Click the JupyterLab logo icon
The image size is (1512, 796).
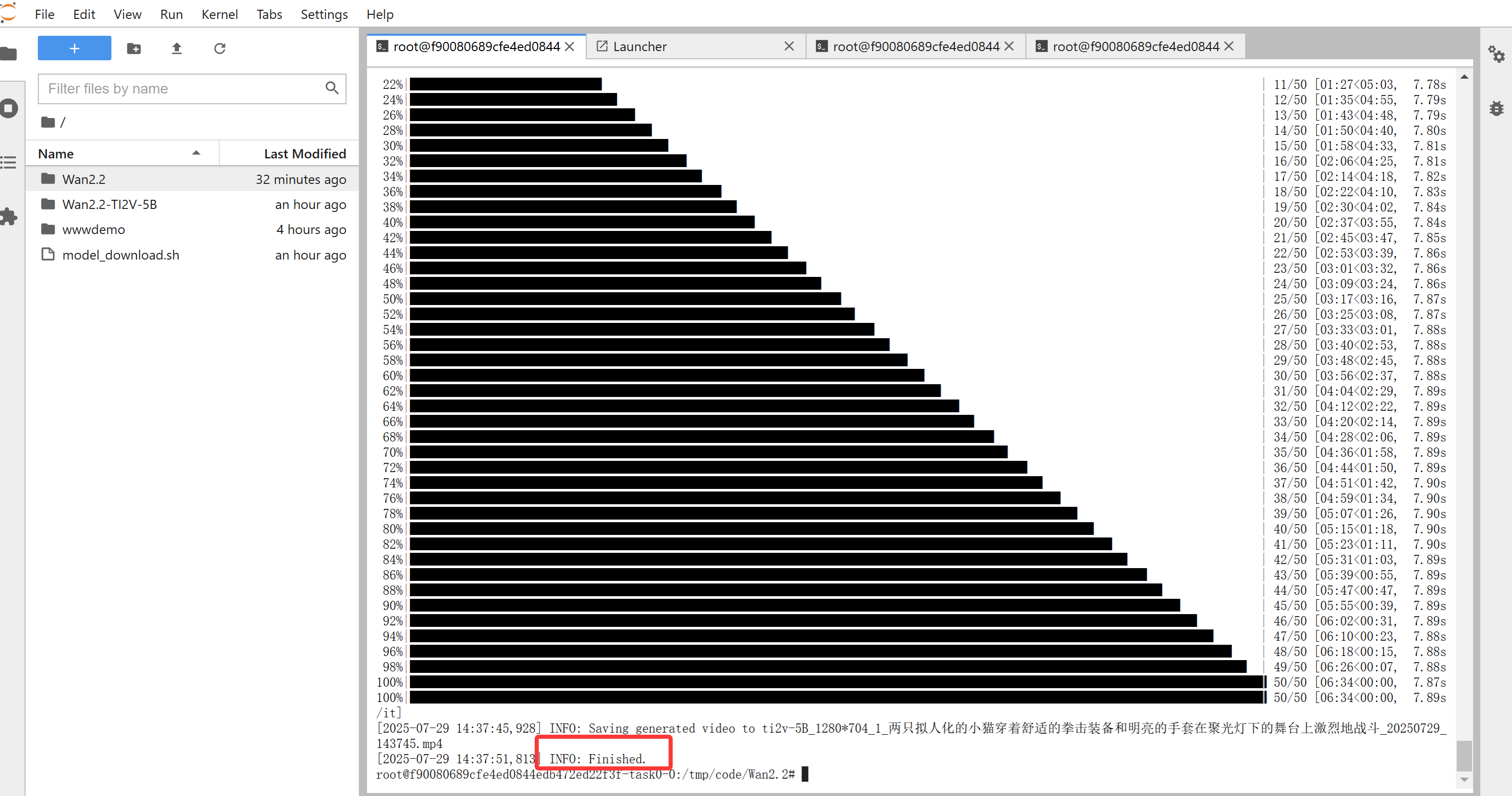click(8, 13)
